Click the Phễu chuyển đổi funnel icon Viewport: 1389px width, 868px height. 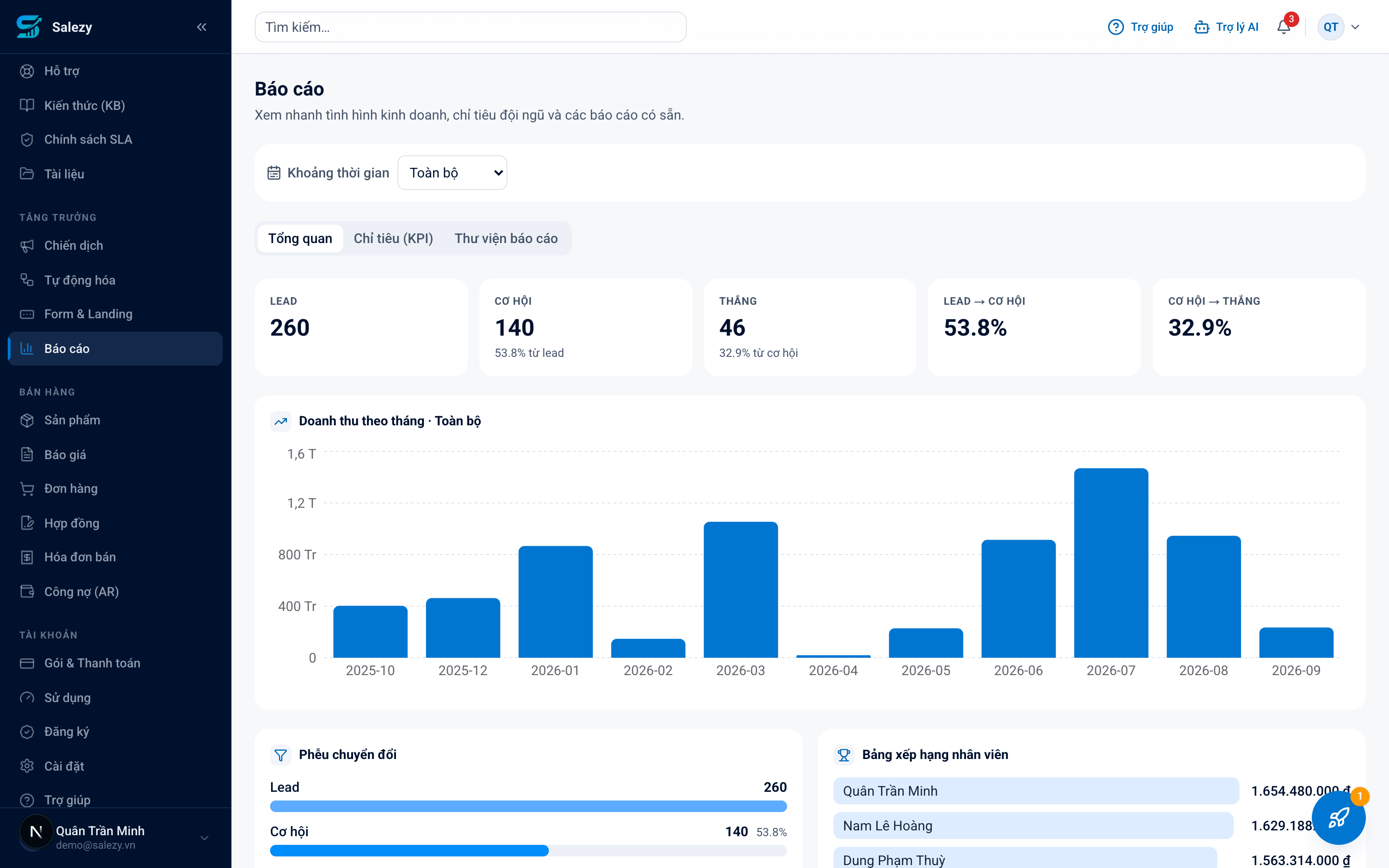click(281, 755)
